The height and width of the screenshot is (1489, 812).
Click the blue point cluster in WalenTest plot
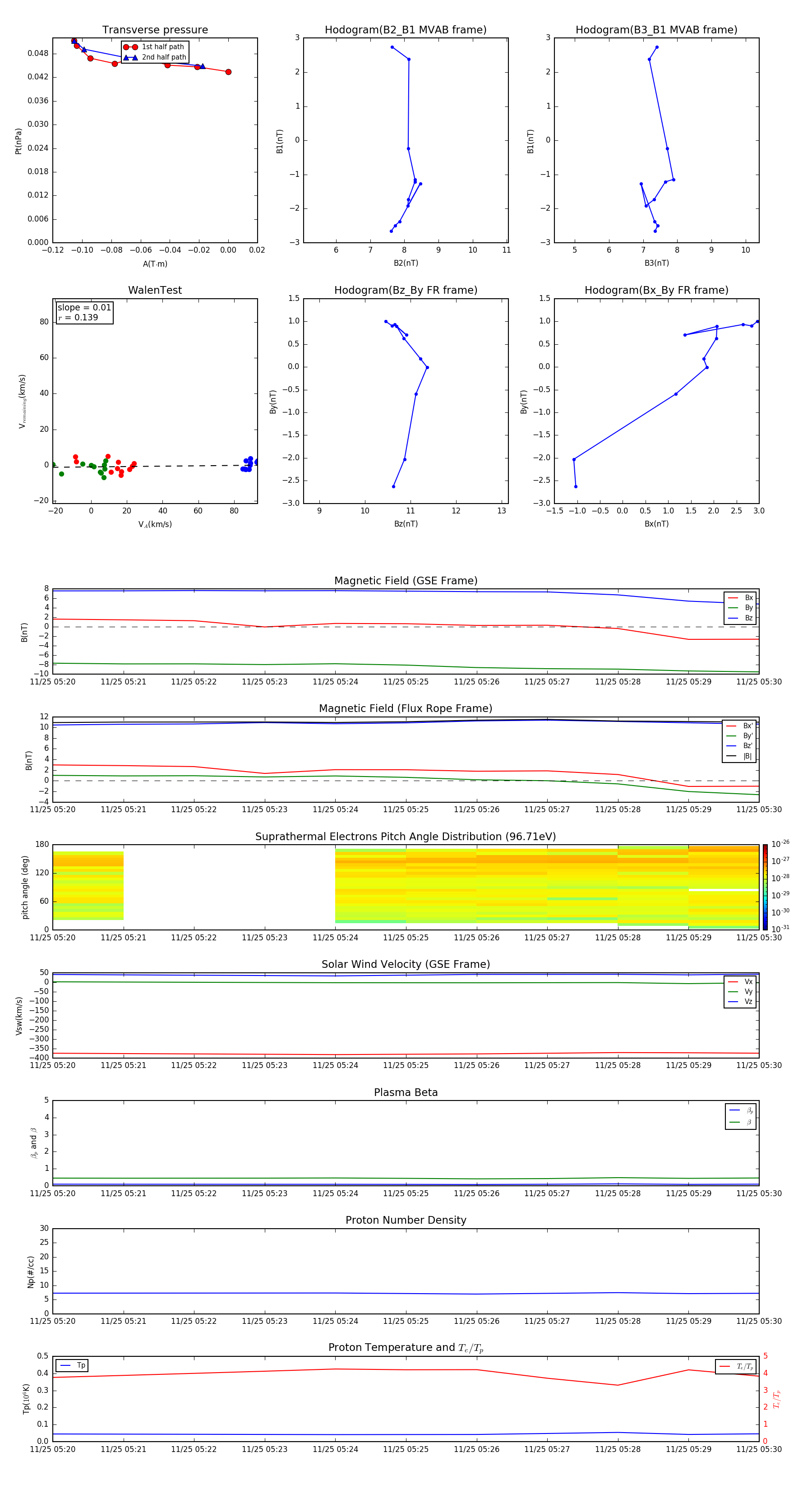coord(249,464)
